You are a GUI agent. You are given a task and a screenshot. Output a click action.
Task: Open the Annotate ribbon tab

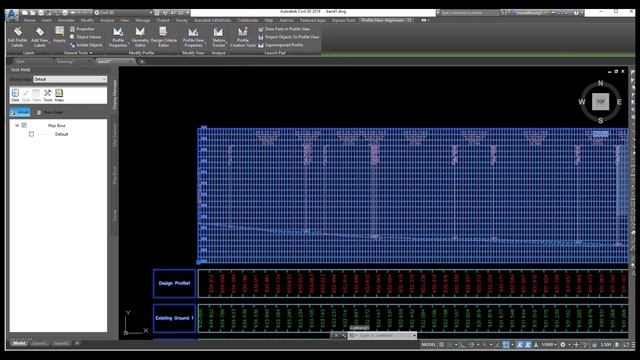66,20
